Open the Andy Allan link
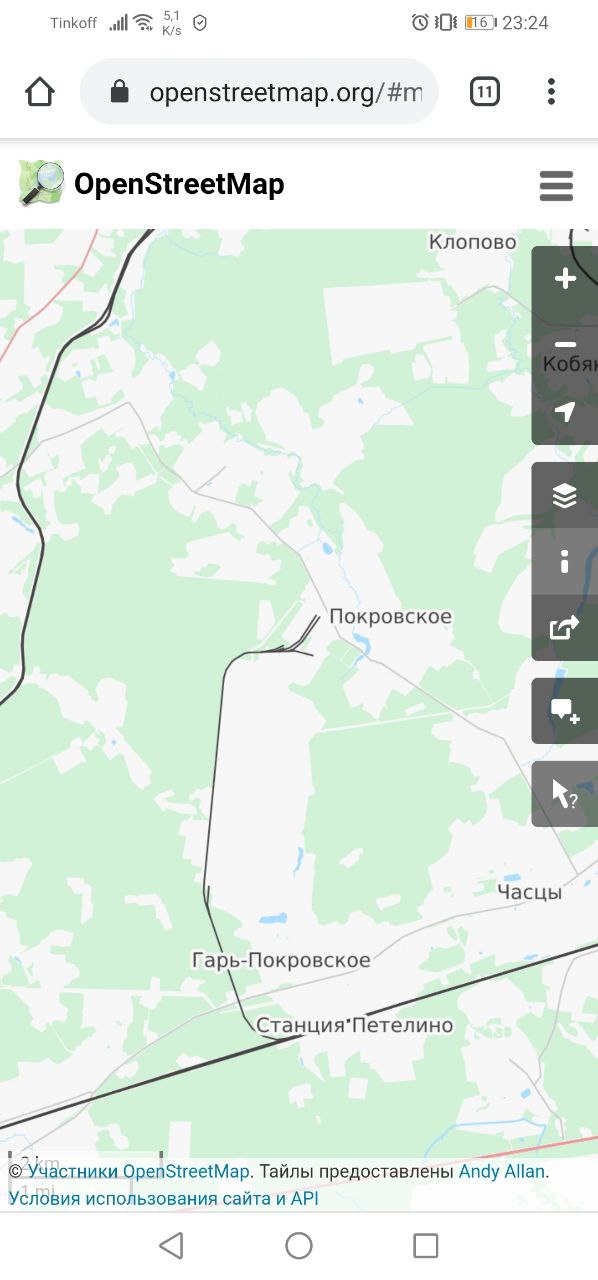 (x=502, y=1171)
